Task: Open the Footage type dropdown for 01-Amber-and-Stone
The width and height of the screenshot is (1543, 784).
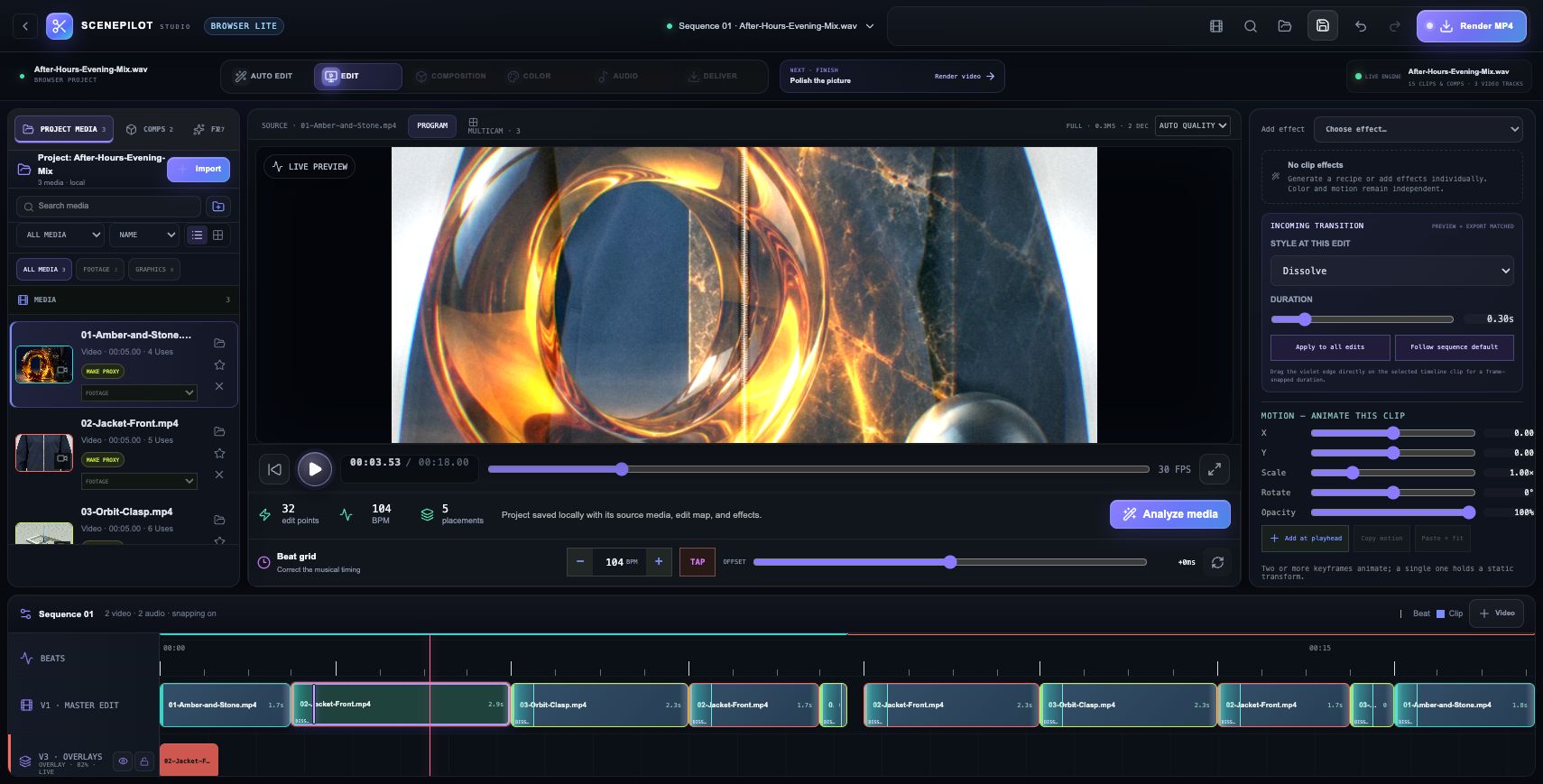Action: (139, 393)
